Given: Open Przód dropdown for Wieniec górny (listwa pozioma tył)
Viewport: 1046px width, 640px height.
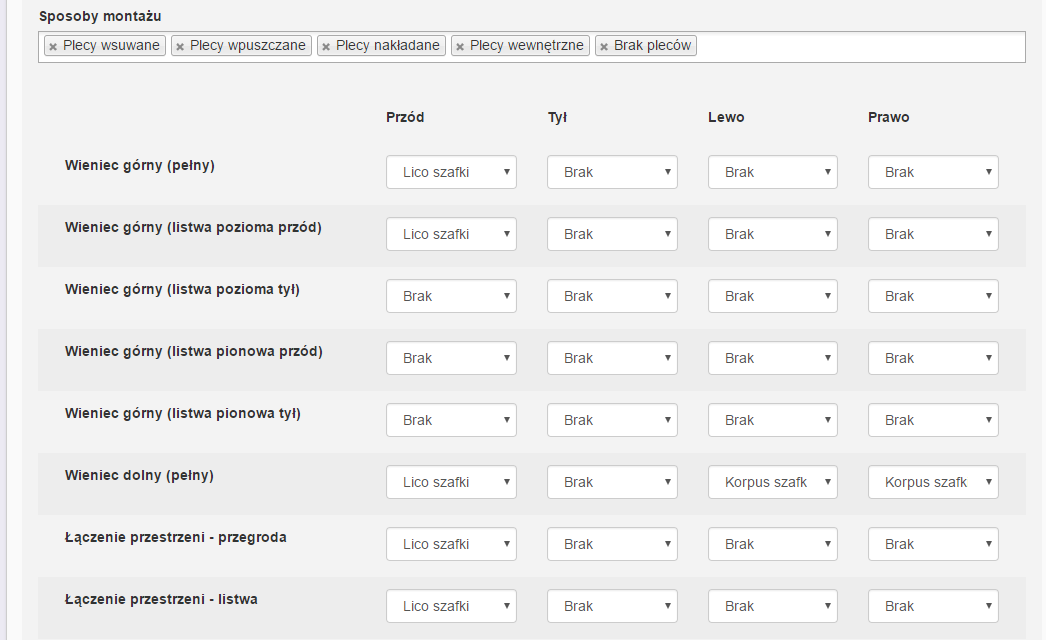Looking at the screenshot, I should pyautogui.click(x=451, y=296).
